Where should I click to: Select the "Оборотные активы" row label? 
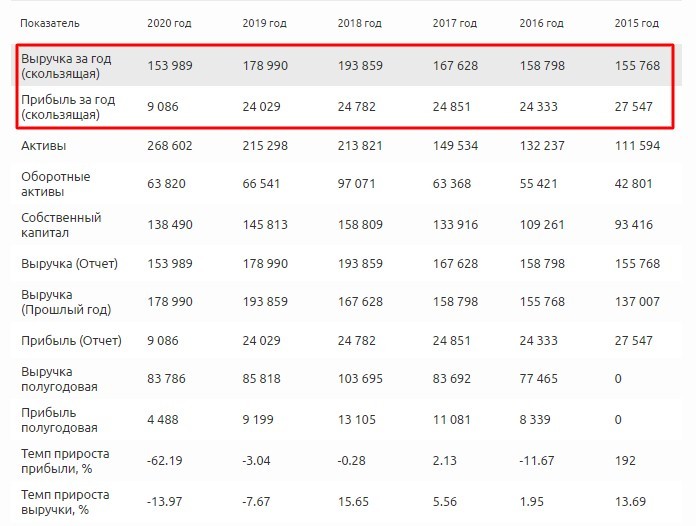pos(56,185)
